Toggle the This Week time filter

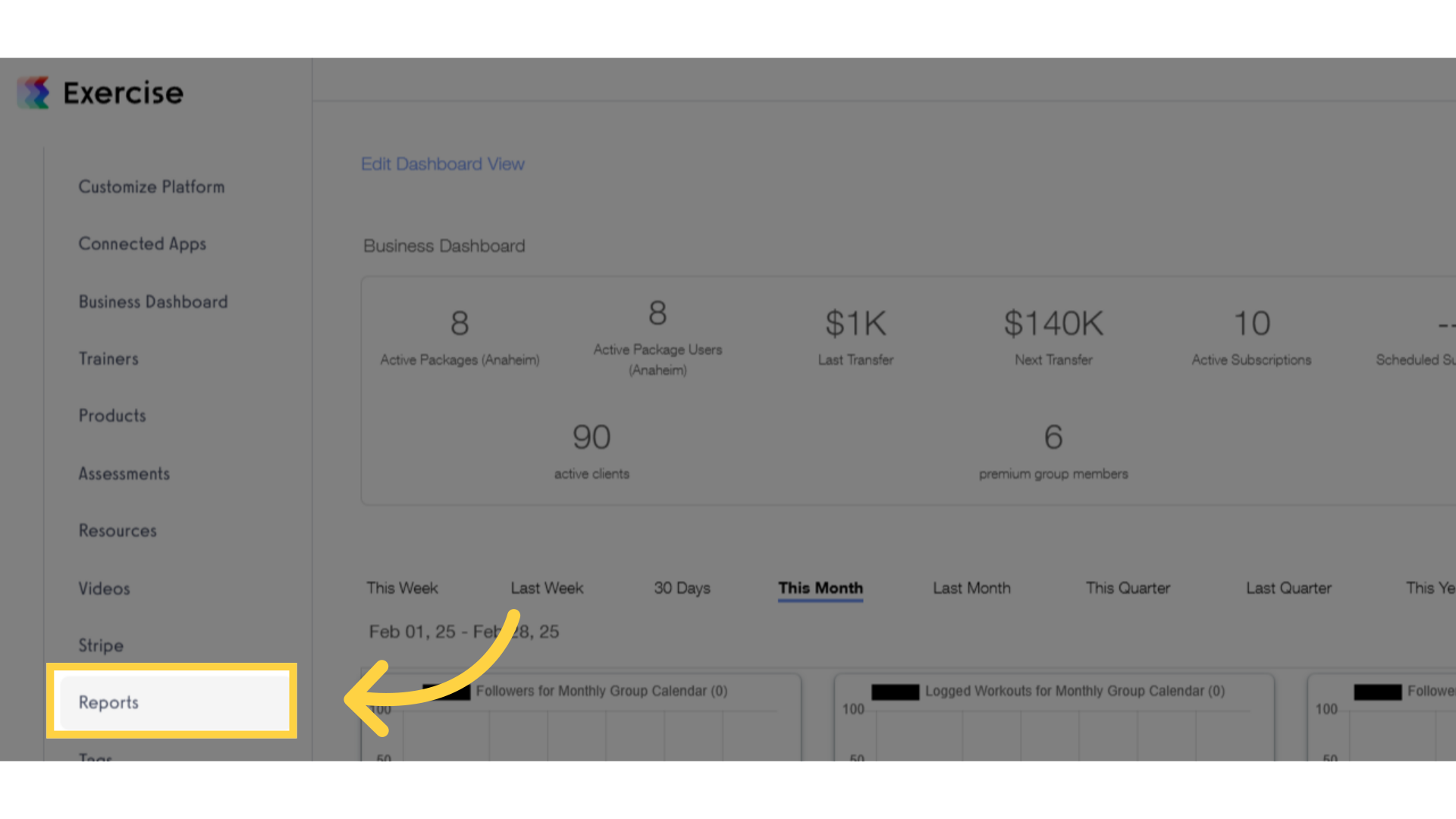401,587
